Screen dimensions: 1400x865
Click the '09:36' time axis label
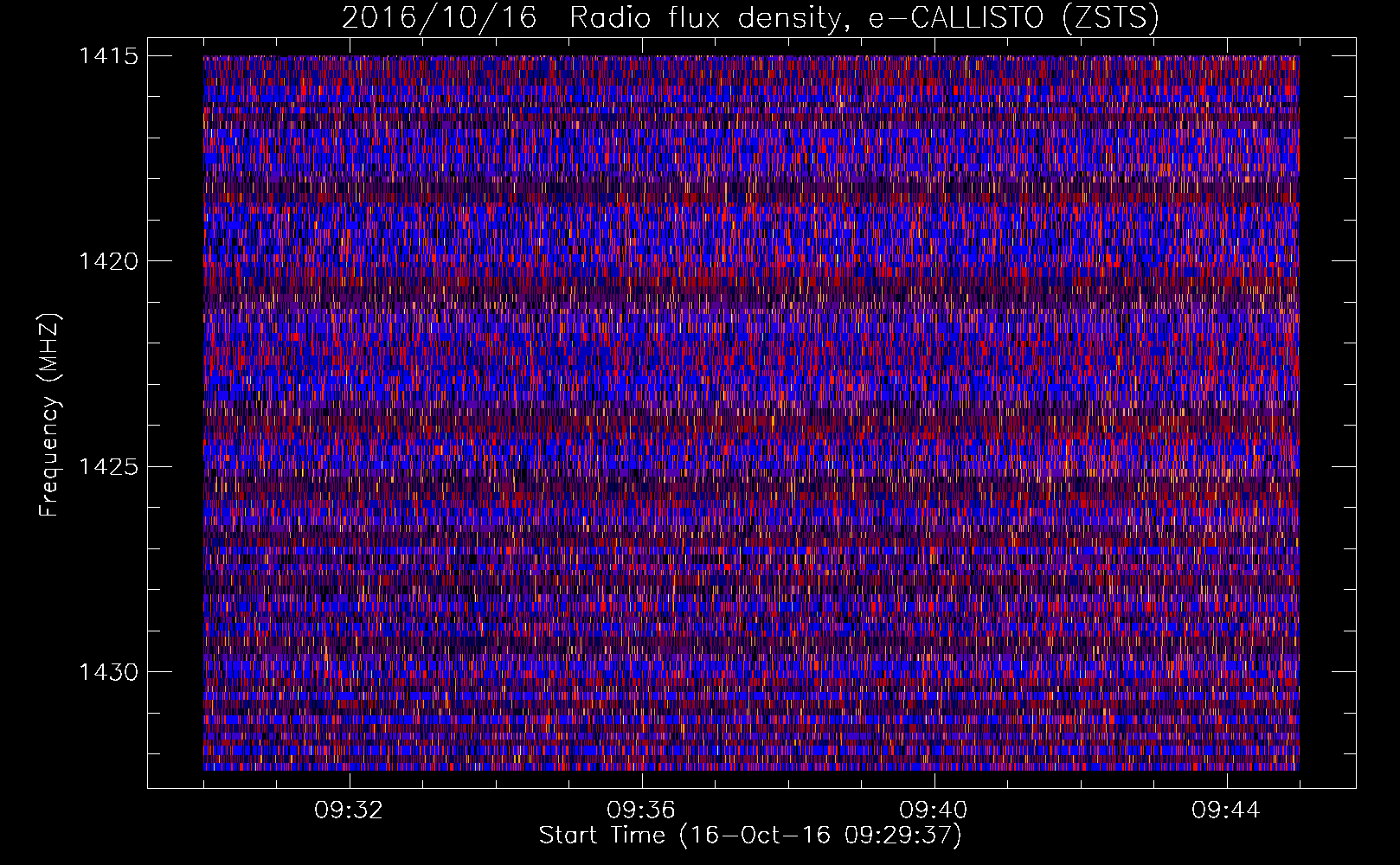pyautogui.click(x=641, y=811)
